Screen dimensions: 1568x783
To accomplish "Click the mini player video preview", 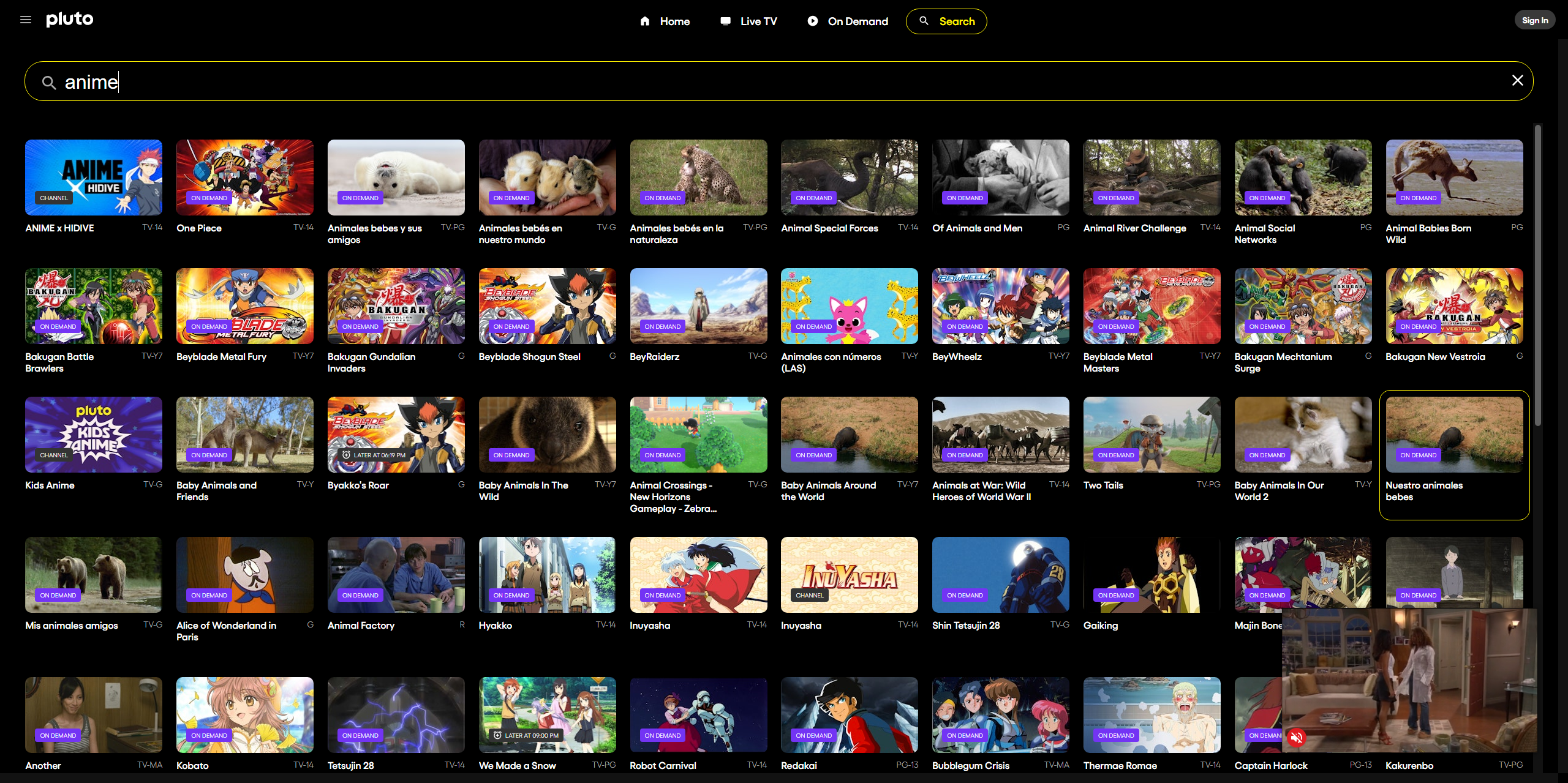I will point(1409,673).
